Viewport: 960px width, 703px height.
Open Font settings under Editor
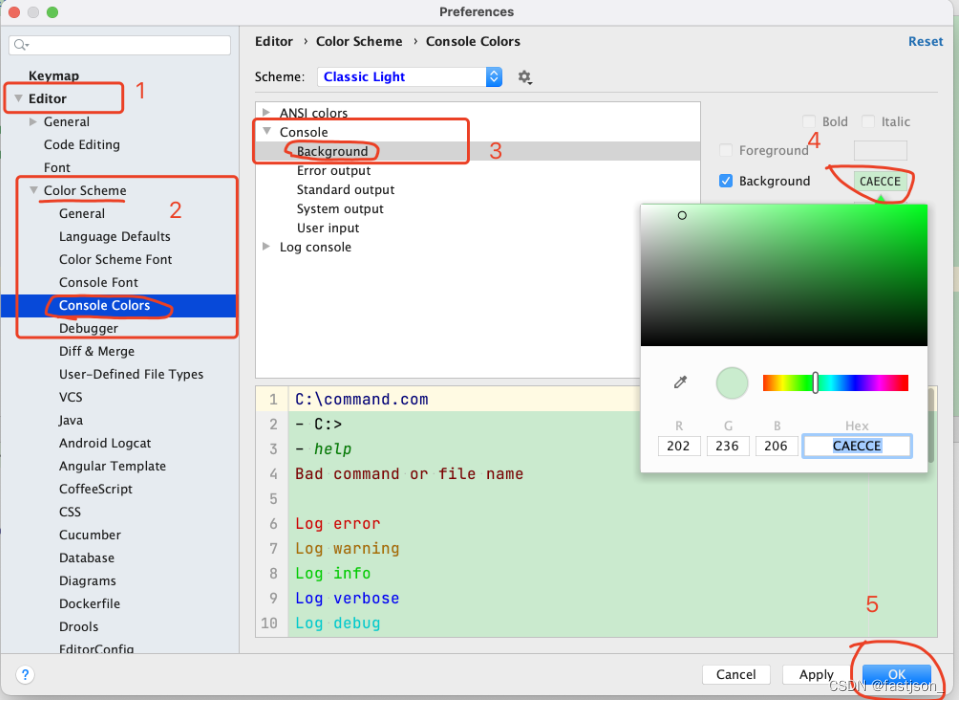pyautogui.click(x=57, y=167)
